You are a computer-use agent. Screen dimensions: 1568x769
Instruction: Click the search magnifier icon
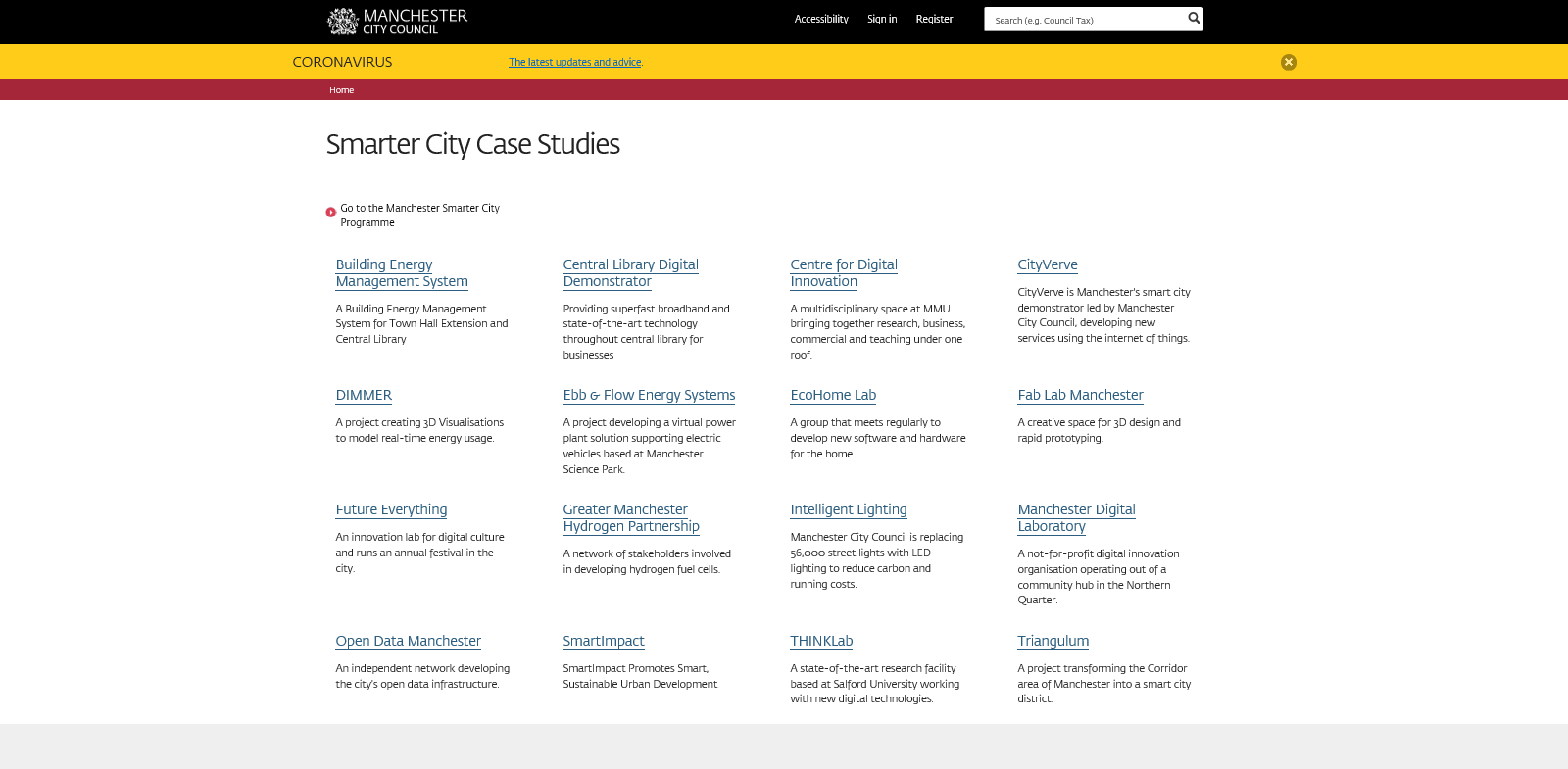click(1193, 19)
